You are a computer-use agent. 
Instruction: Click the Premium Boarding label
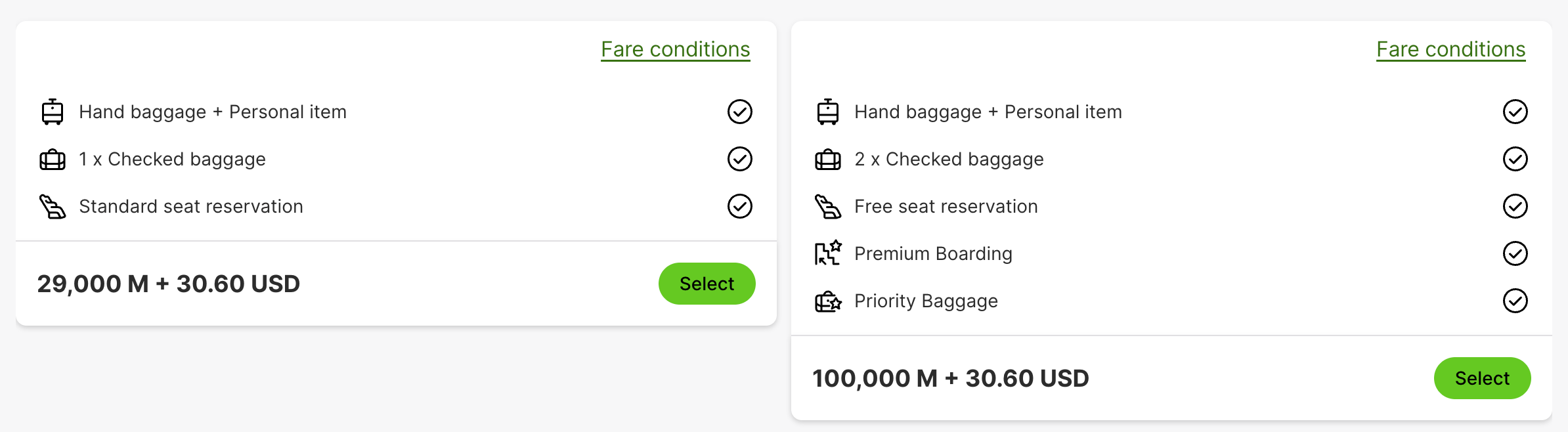pyautogui.click(x=933, y=253)
